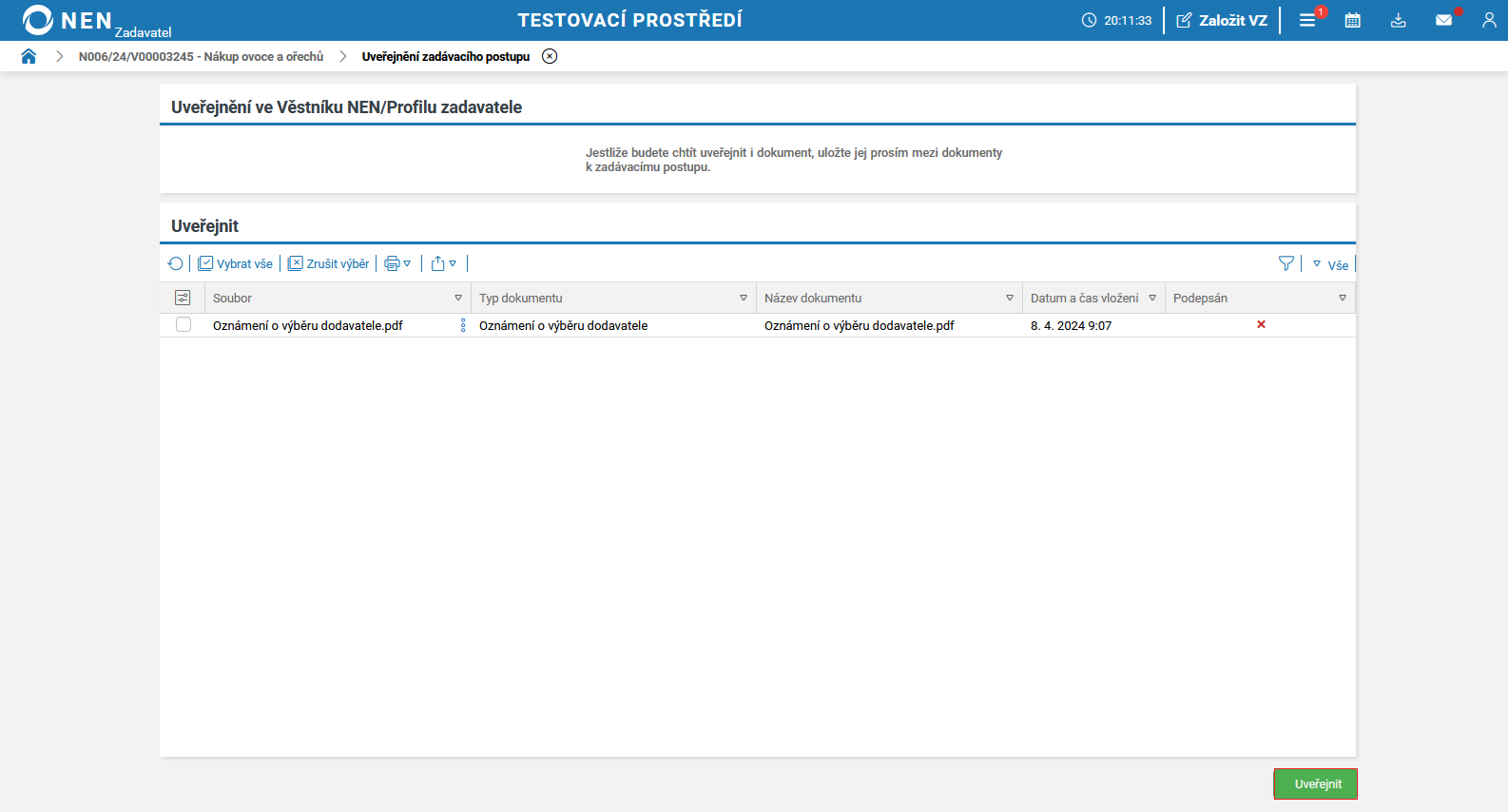Click Zrušit výběr to clear selection
This screenshot has height=812, width=1508.
coord(328,263)
